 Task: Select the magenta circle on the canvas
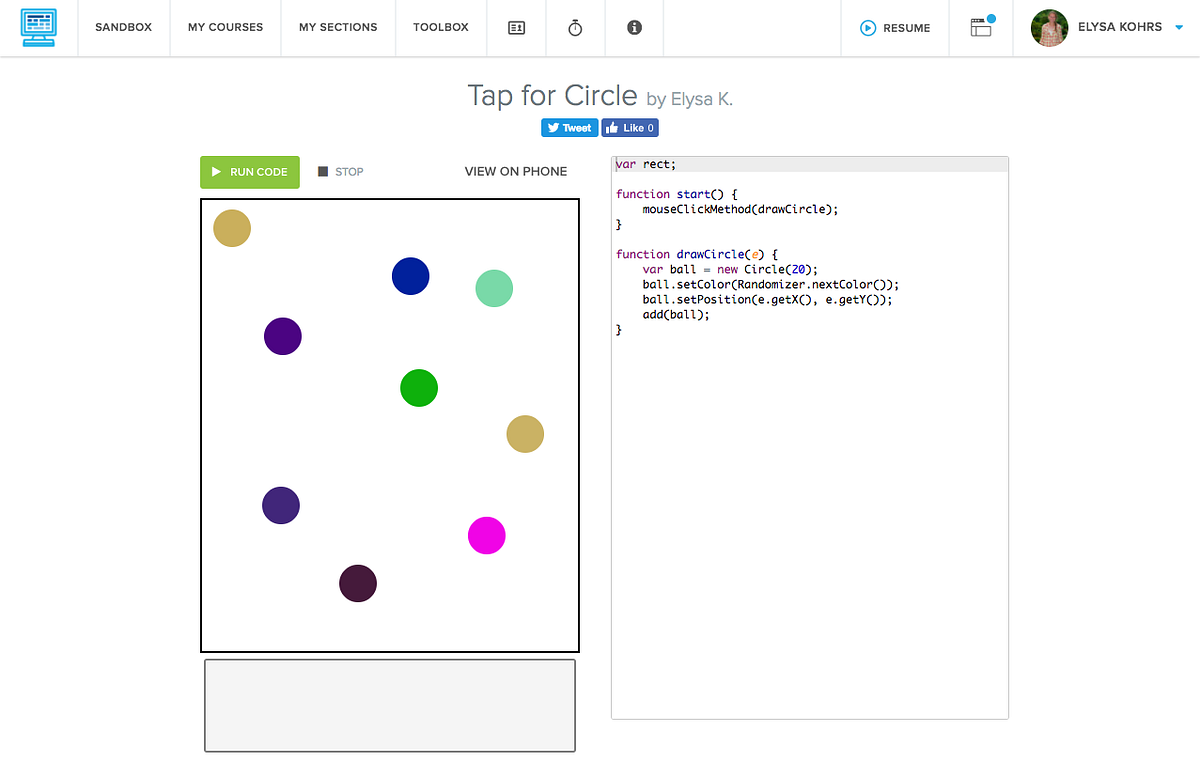pos(486,535)
